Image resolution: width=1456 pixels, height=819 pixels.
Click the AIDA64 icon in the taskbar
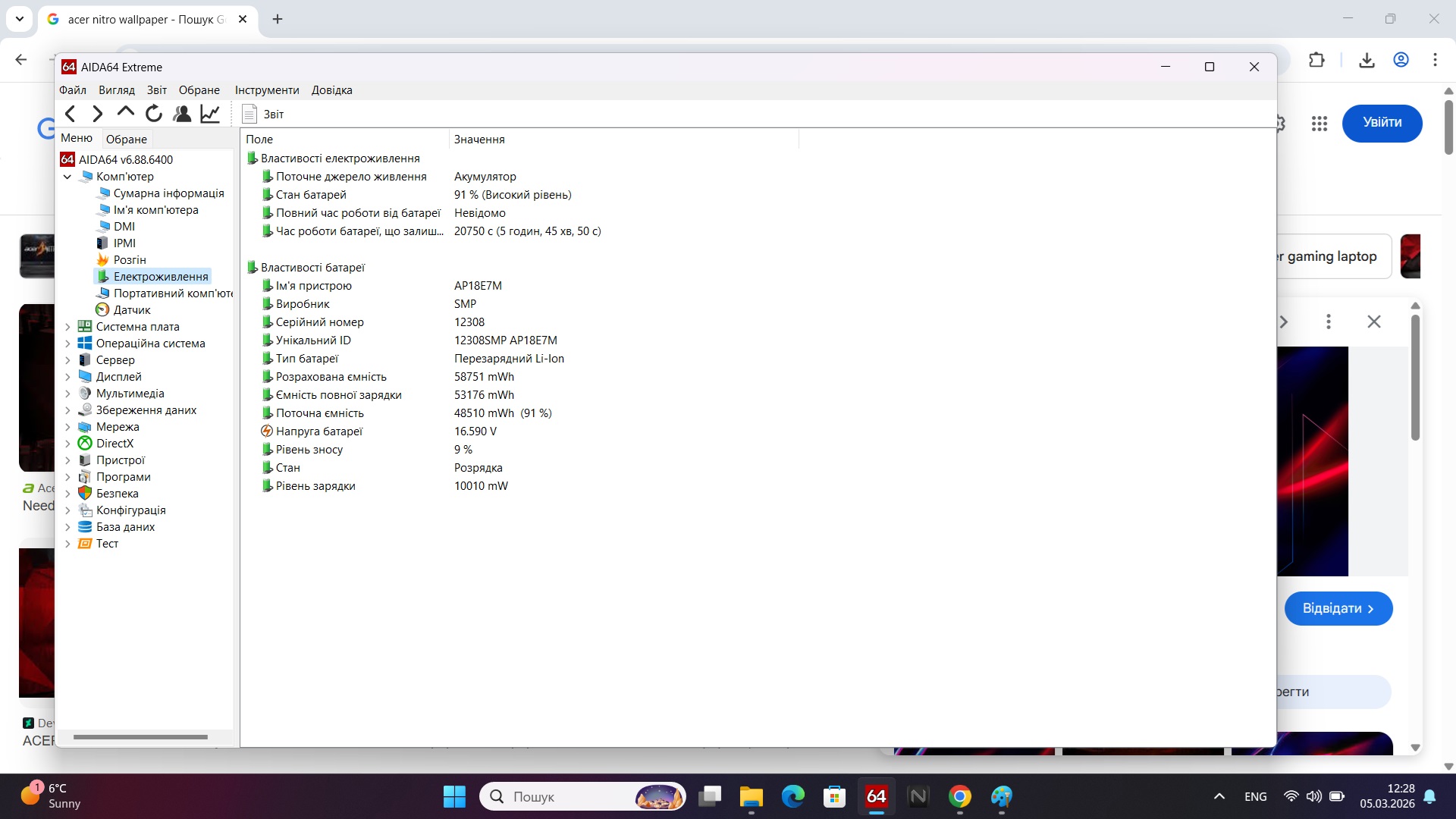pos(876,796)
